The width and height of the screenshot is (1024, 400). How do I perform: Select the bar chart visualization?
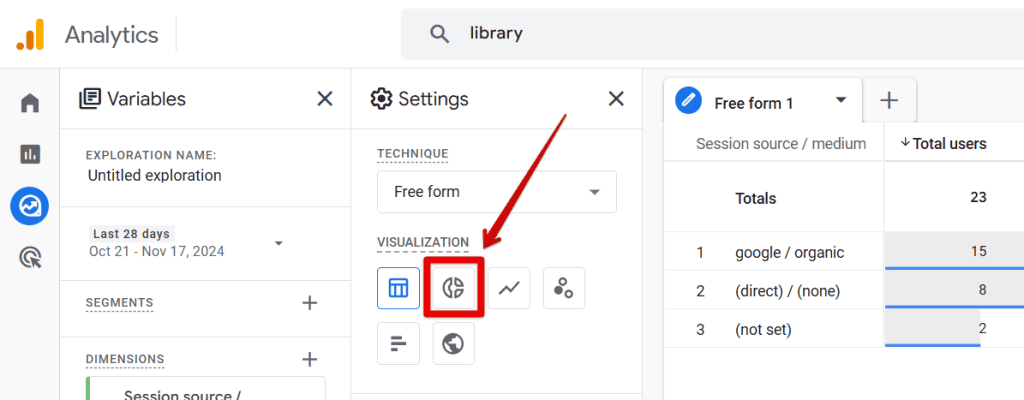pos(398,344)
